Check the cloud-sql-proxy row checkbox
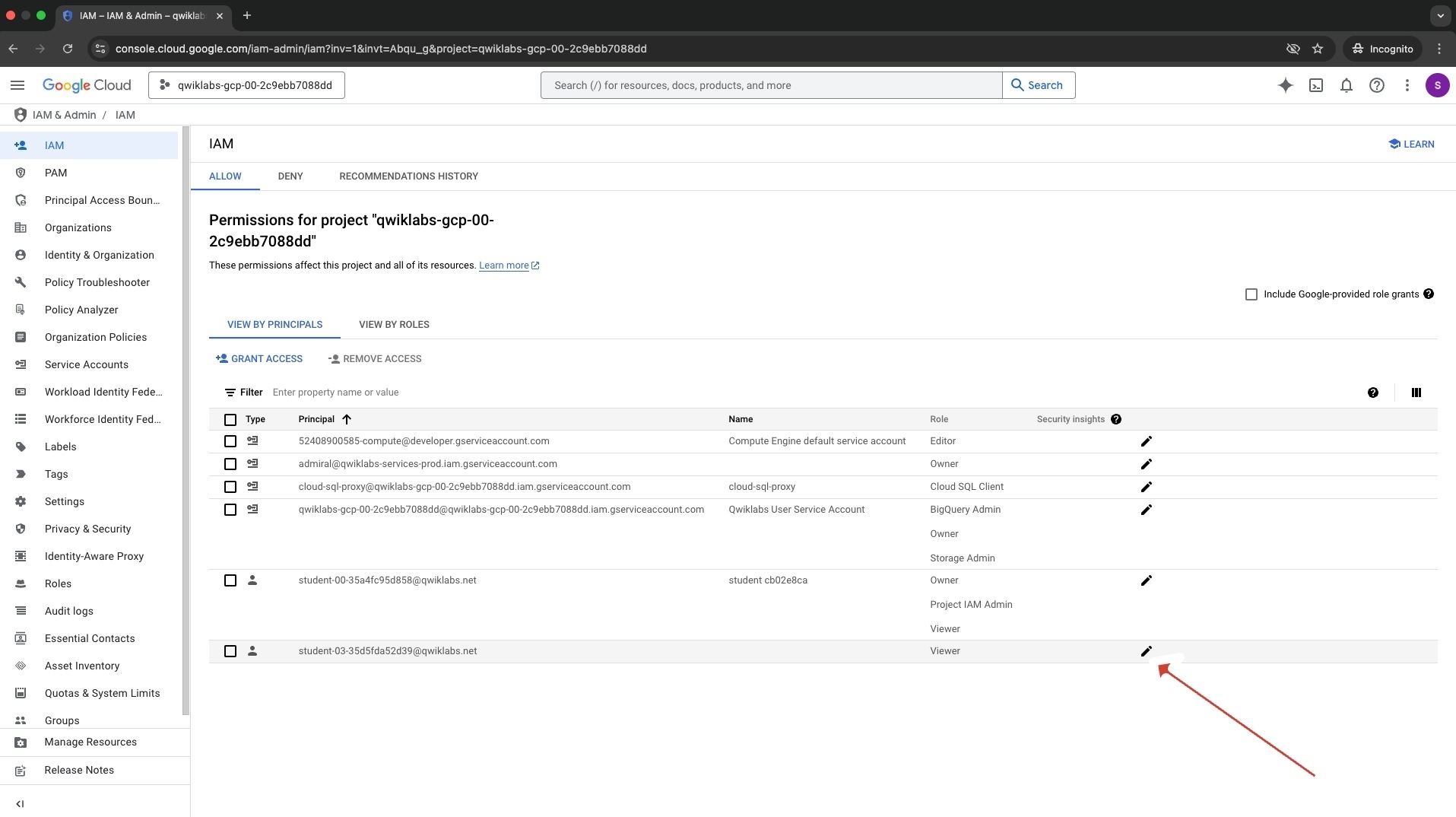Screen dimensions: 1456x817 (x=230, y=487)
